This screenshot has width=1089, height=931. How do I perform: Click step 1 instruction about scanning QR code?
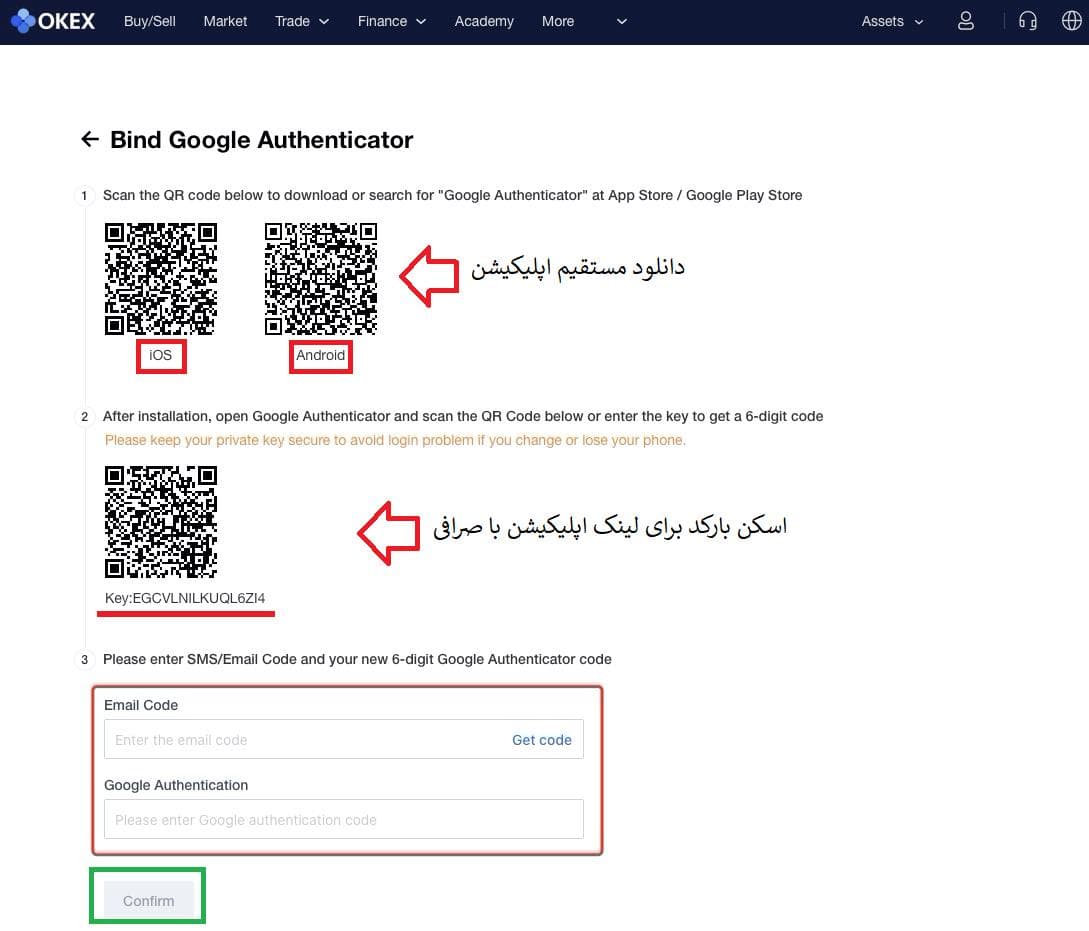click(x=452, y=195)
